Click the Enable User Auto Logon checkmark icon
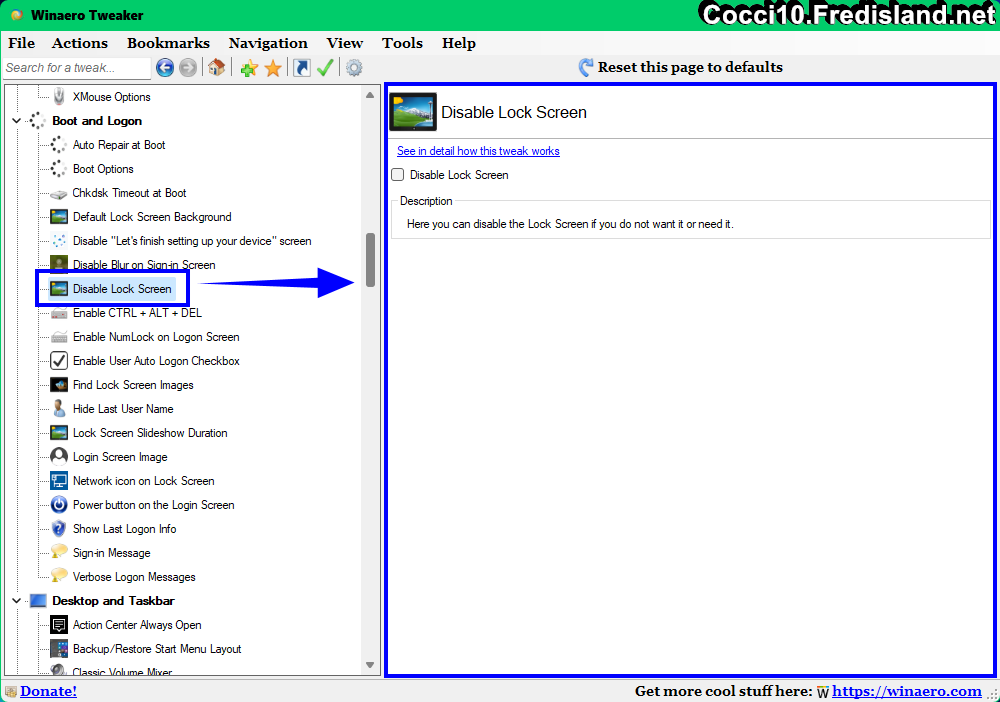Screen dimensions: 1000x702 click(x=59, y=361)
